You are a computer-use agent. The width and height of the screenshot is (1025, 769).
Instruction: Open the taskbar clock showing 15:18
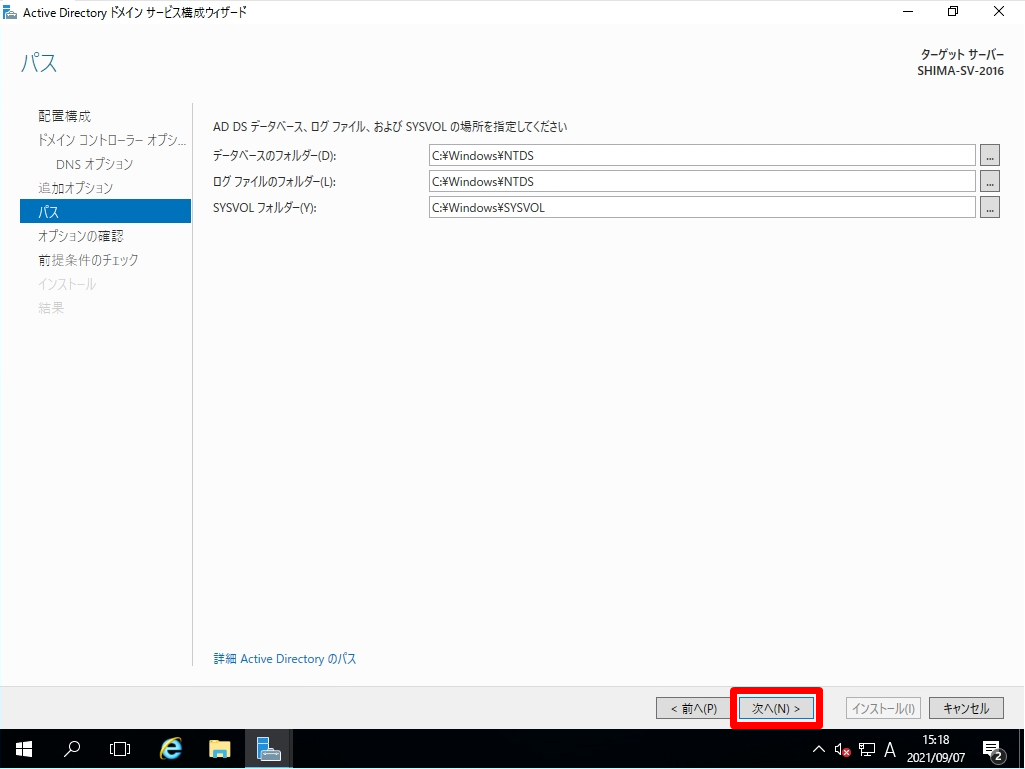pyautogui.click(x=936, y=749)
